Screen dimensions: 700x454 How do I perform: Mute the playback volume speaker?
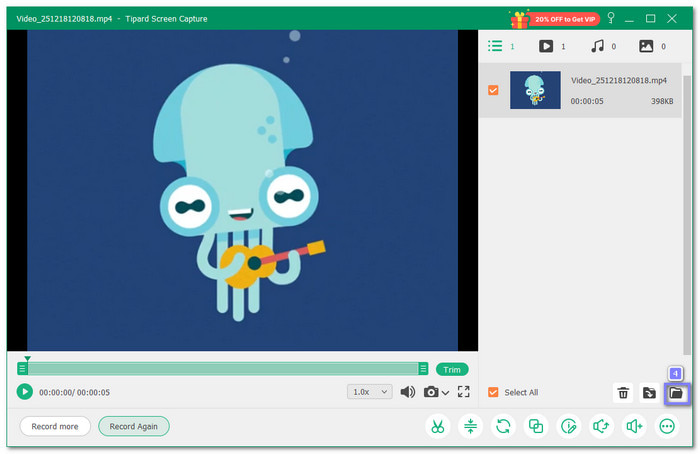tap(408, 392)
